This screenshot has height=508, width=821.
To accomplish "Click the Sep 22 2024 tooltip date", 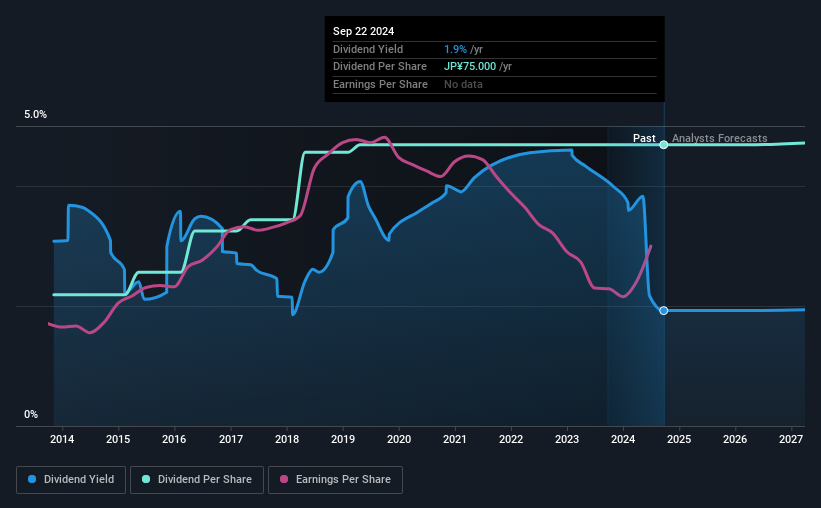I will pos(363,31).
